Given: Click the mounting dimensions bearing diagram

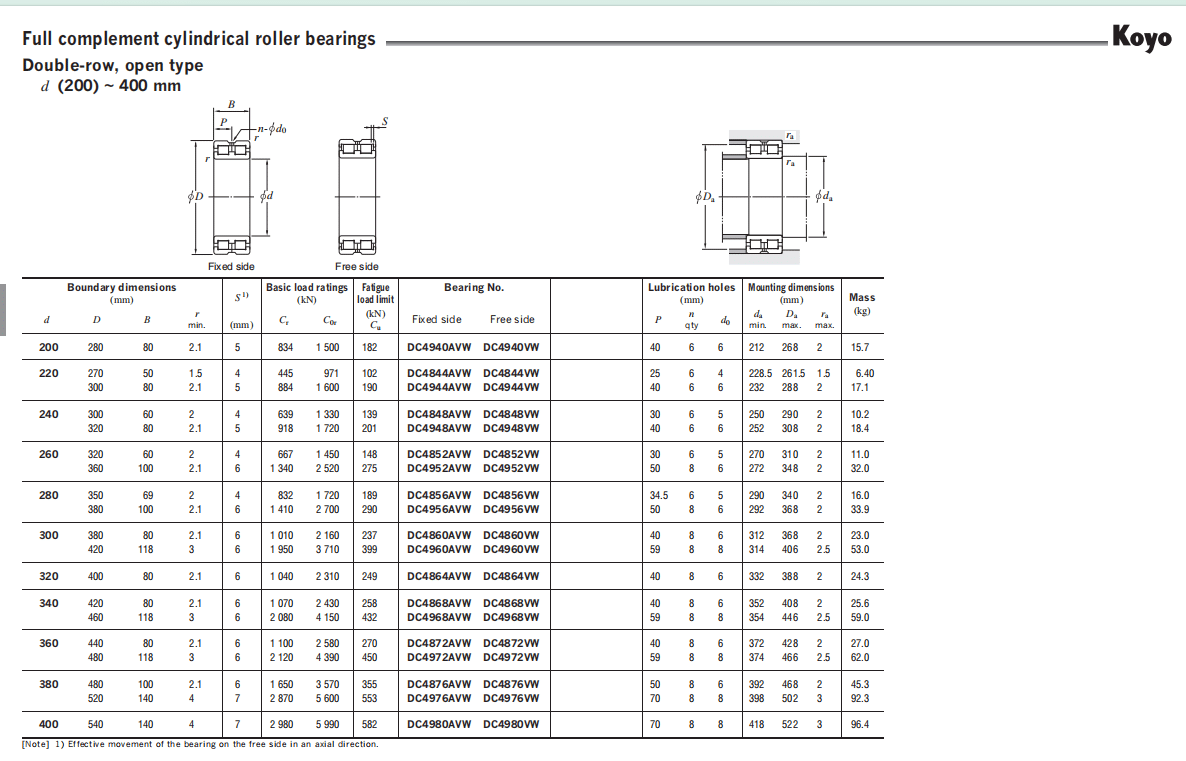Looking at the screenshot, I should 764,195.
